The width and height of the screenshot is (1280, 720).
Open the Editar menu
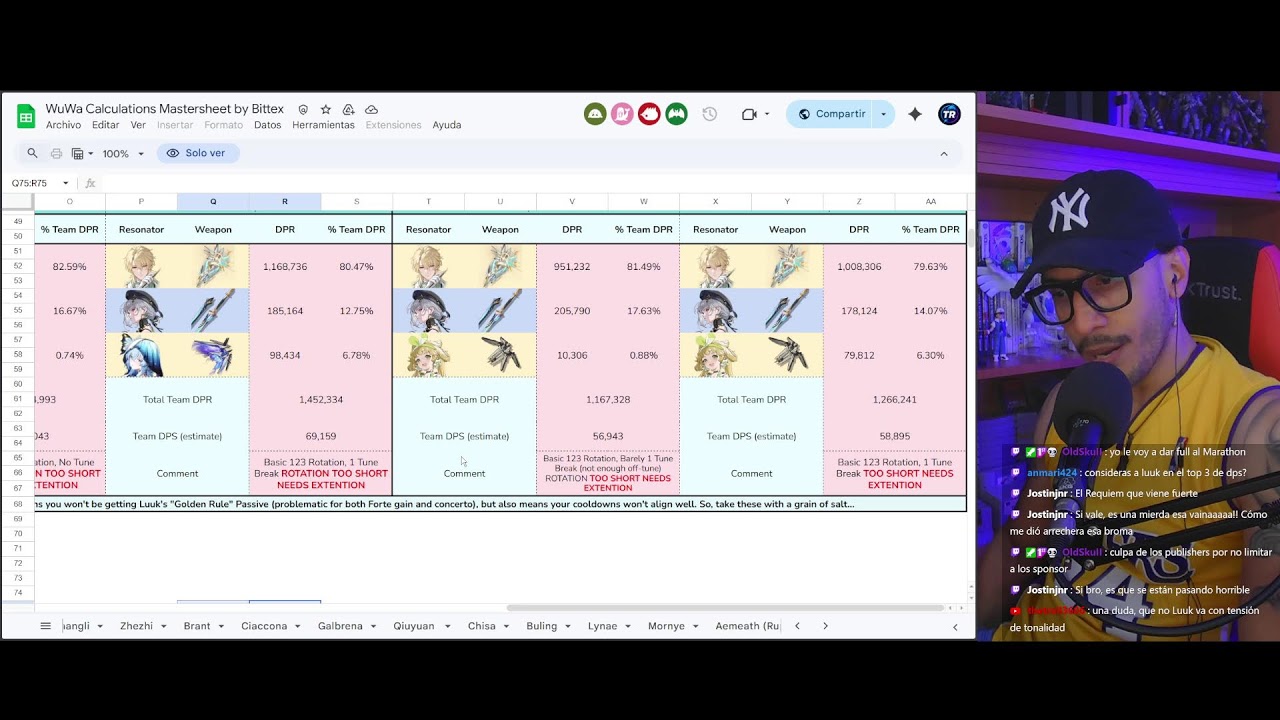(x=105, y=125)
